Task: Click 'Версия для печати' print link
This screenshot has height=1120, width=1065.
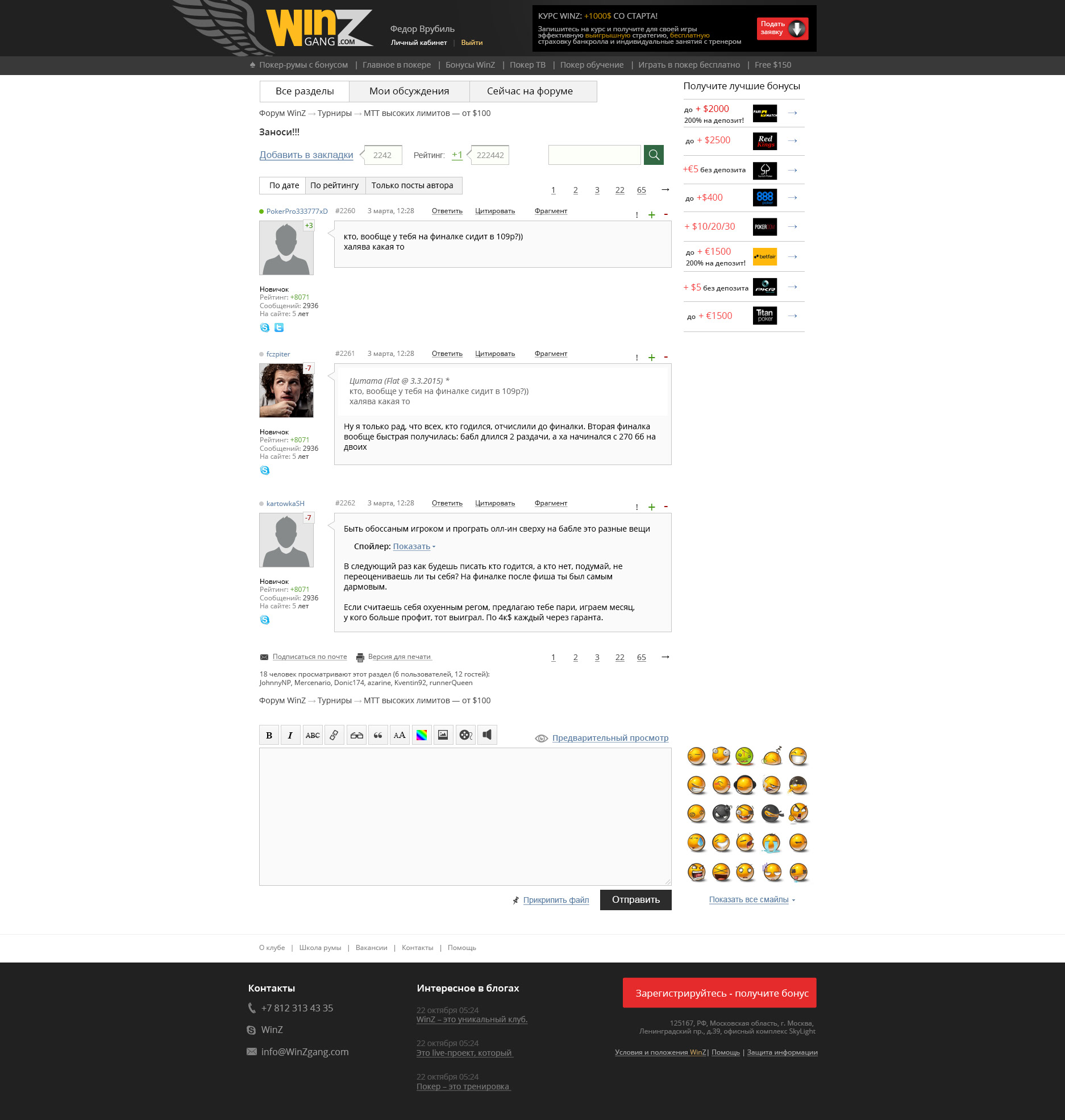Action: point(400,657)
